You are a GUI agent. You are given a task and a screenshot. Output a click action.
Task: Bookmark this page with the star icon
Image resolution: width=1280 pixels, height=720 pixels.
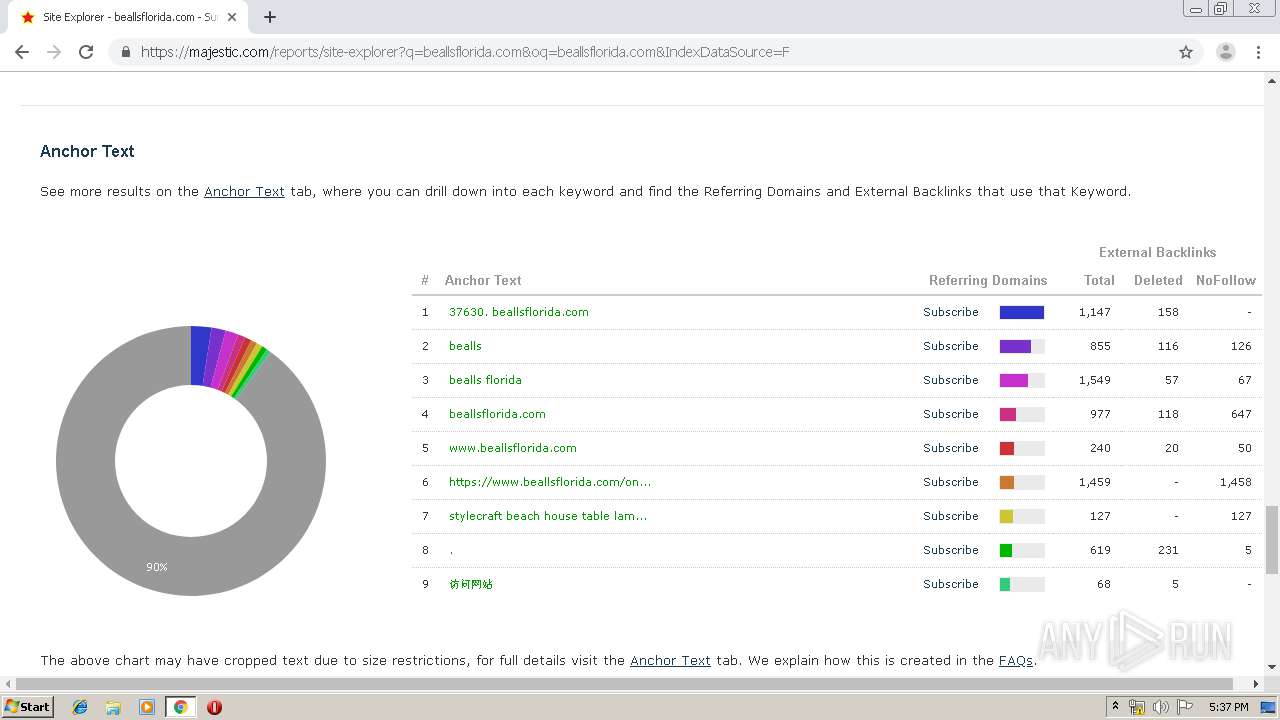1186,52
